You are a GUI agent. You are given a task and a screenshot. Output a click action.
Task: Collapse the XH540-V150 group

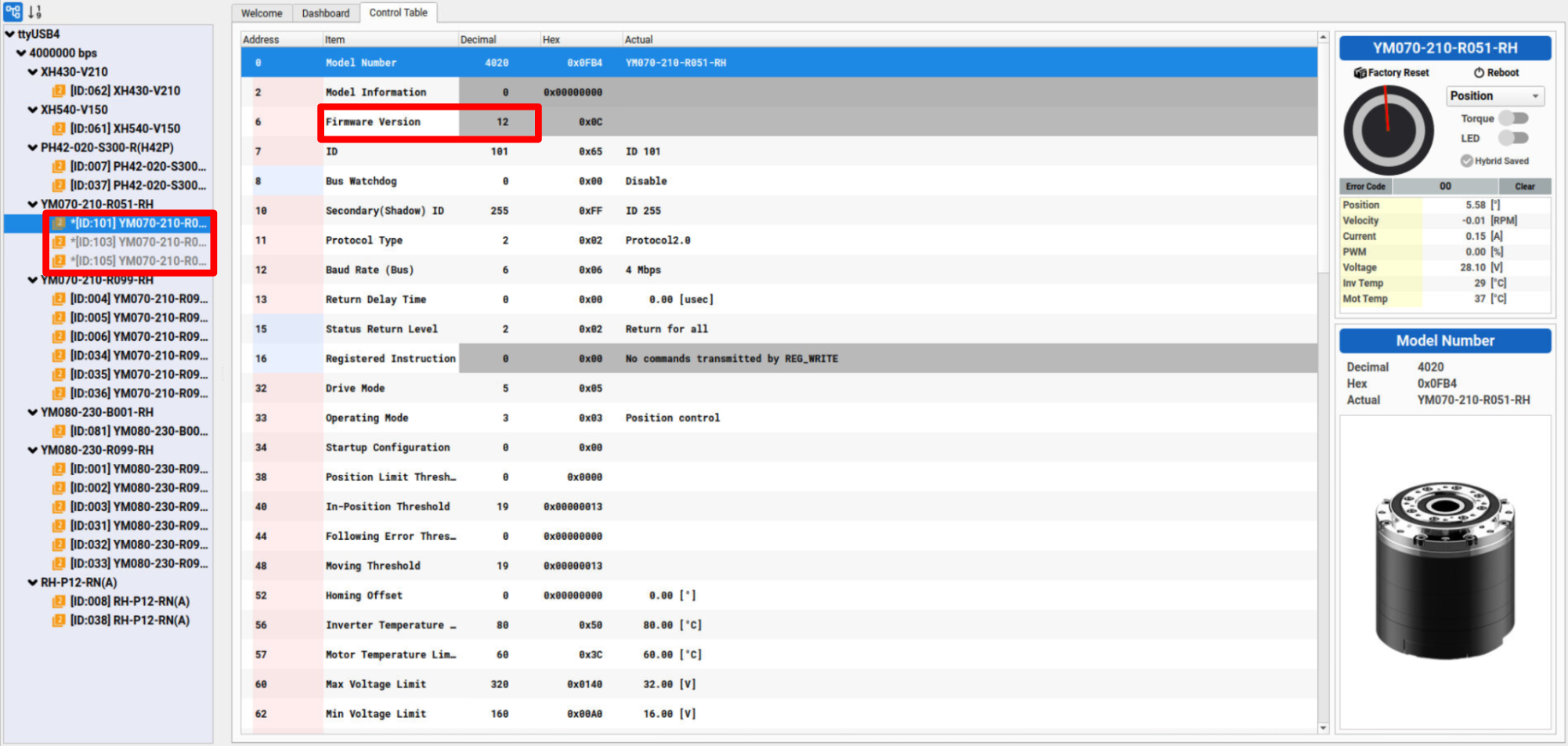(x=33, y=110)
